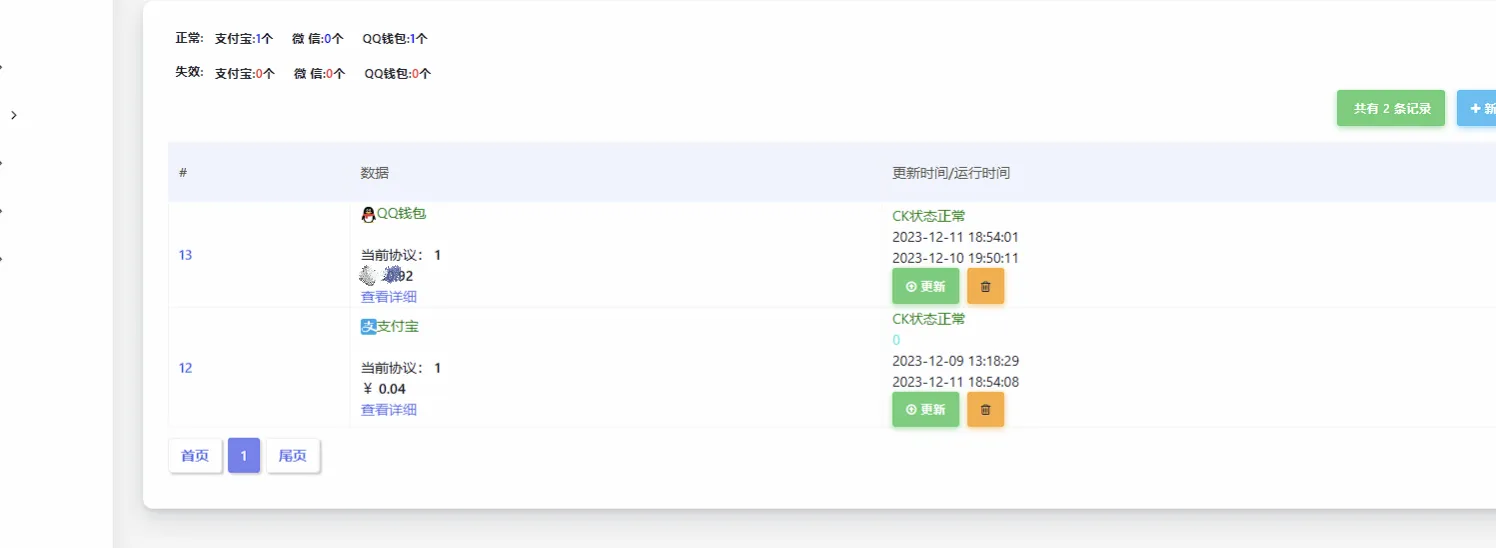
Task: Click the # column header
Action: pos(183,173)
